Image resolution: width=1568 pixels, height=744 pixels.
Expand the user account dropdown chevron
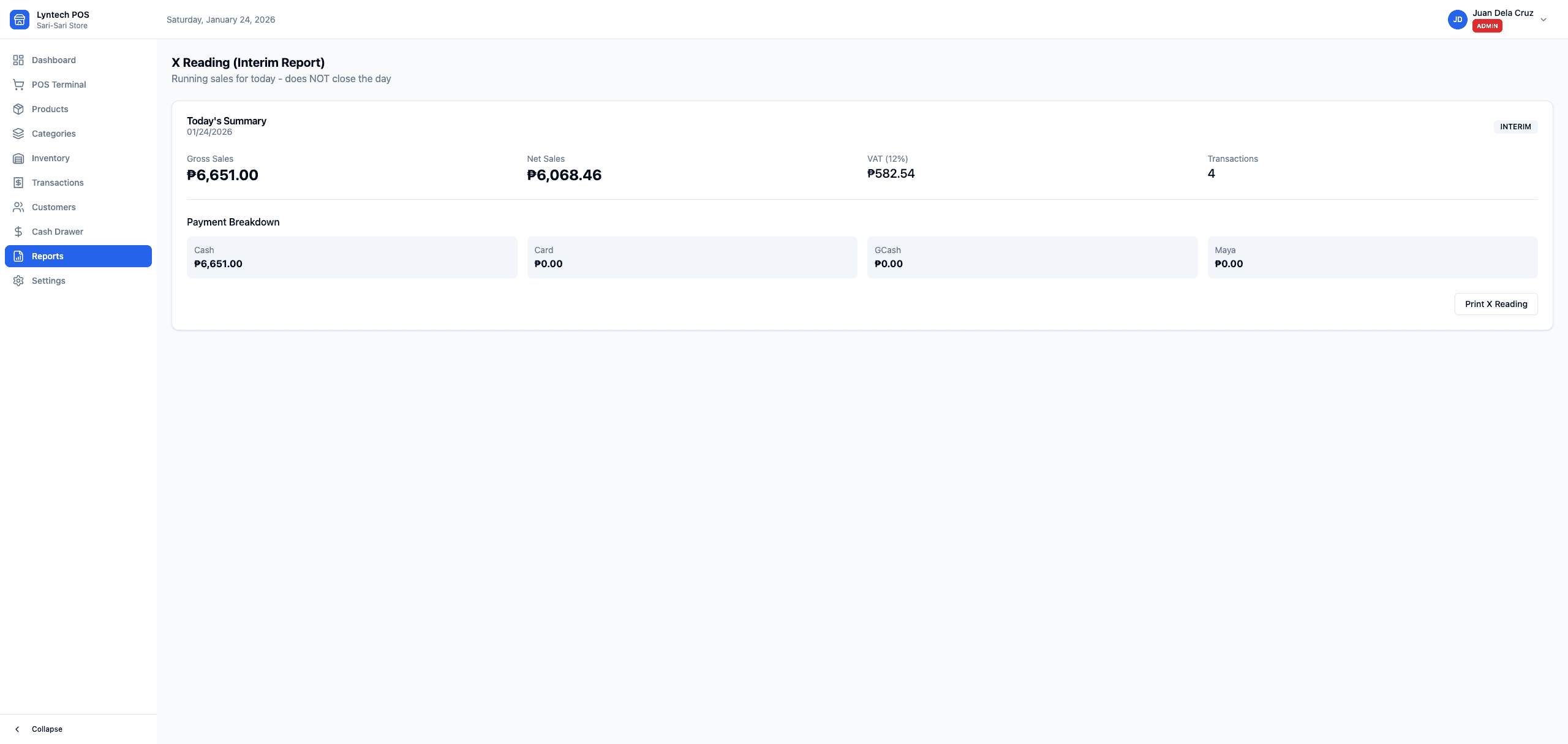click(1543, 20)
